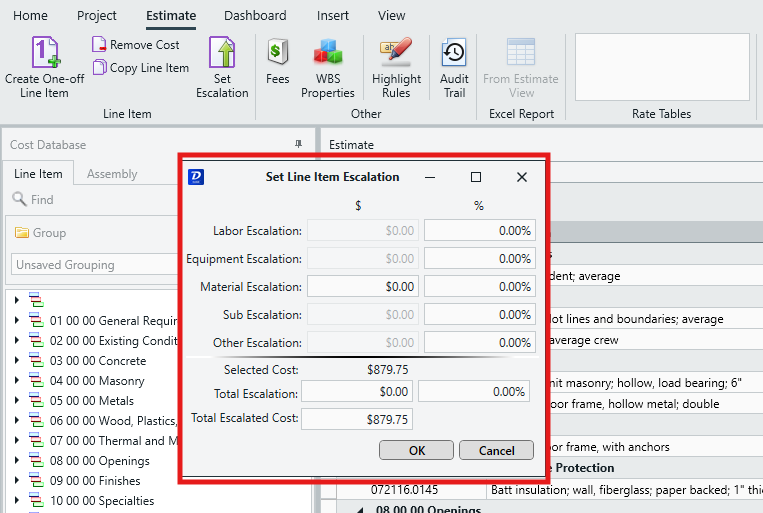This screenshot has height=513, width=763.
Task: Pin the Cost Database panel
Action: click(297, 145)
